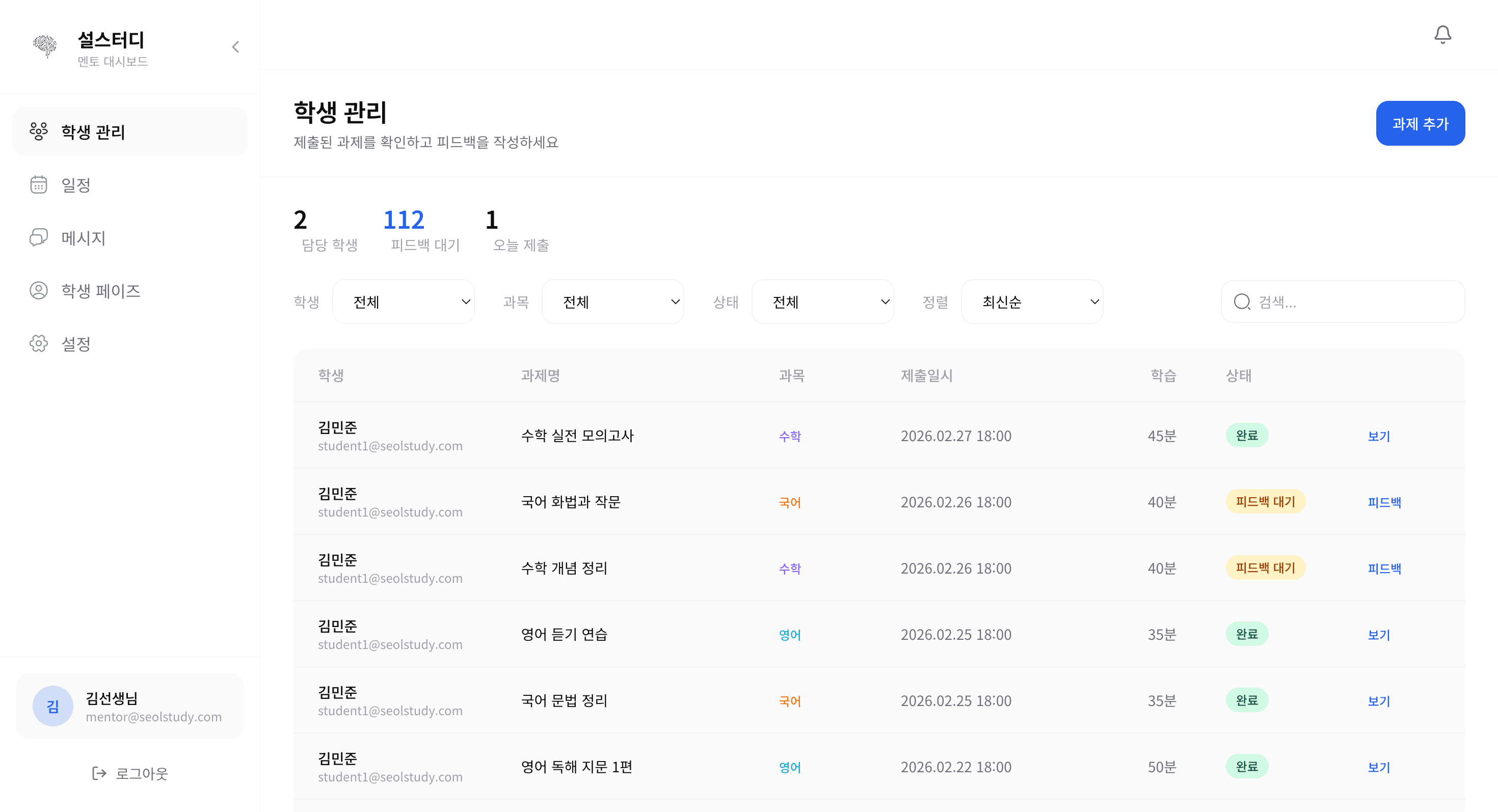Click the logout arrow icon

pyautogui.click(x=99, y=773)
